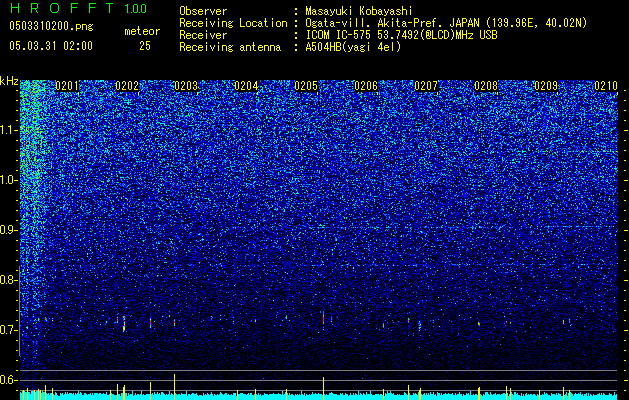Click the 0201 time marker
This screenshot has height=400, width=629.
coord(67,86)
